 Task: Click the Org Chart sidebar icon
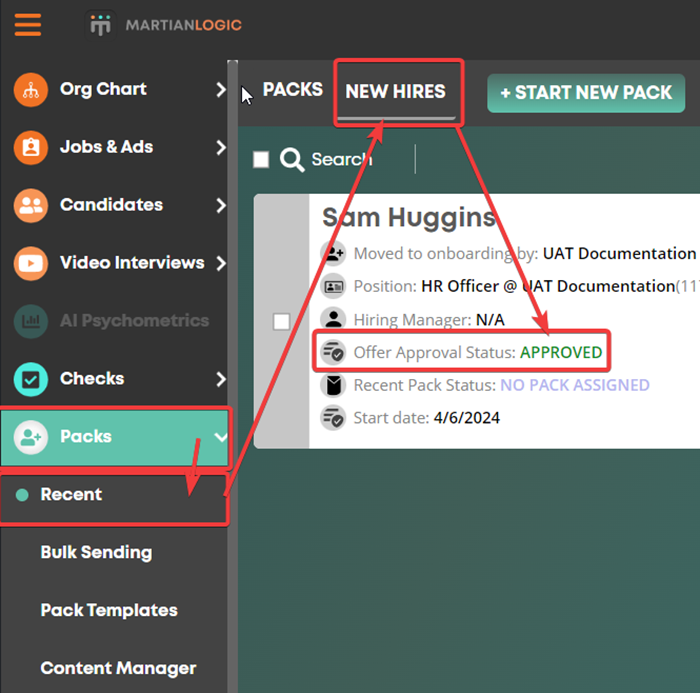coord(31,90)
